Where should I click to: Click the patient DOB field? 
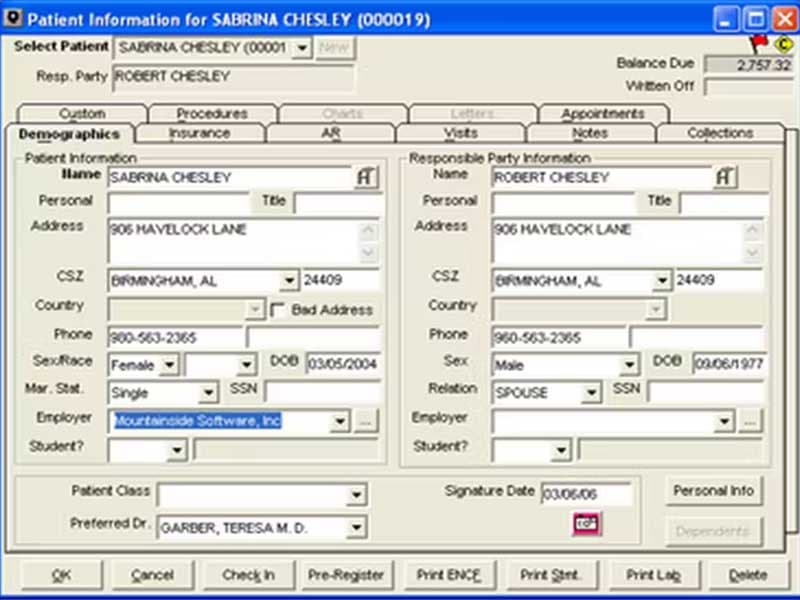coord(343,364)
